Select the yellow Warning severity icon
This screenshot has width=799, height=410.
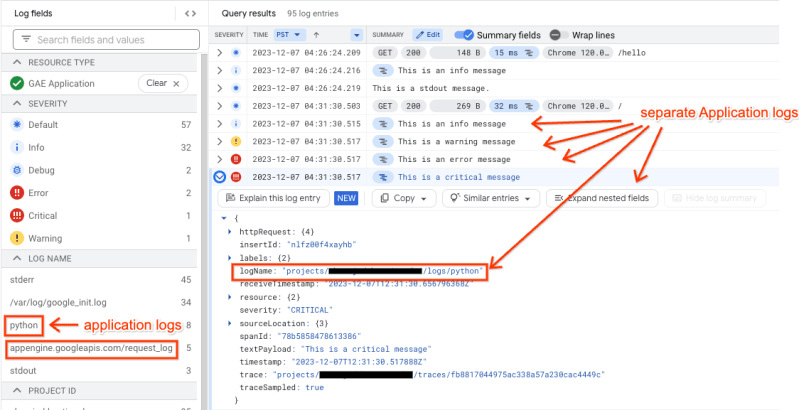17,238
